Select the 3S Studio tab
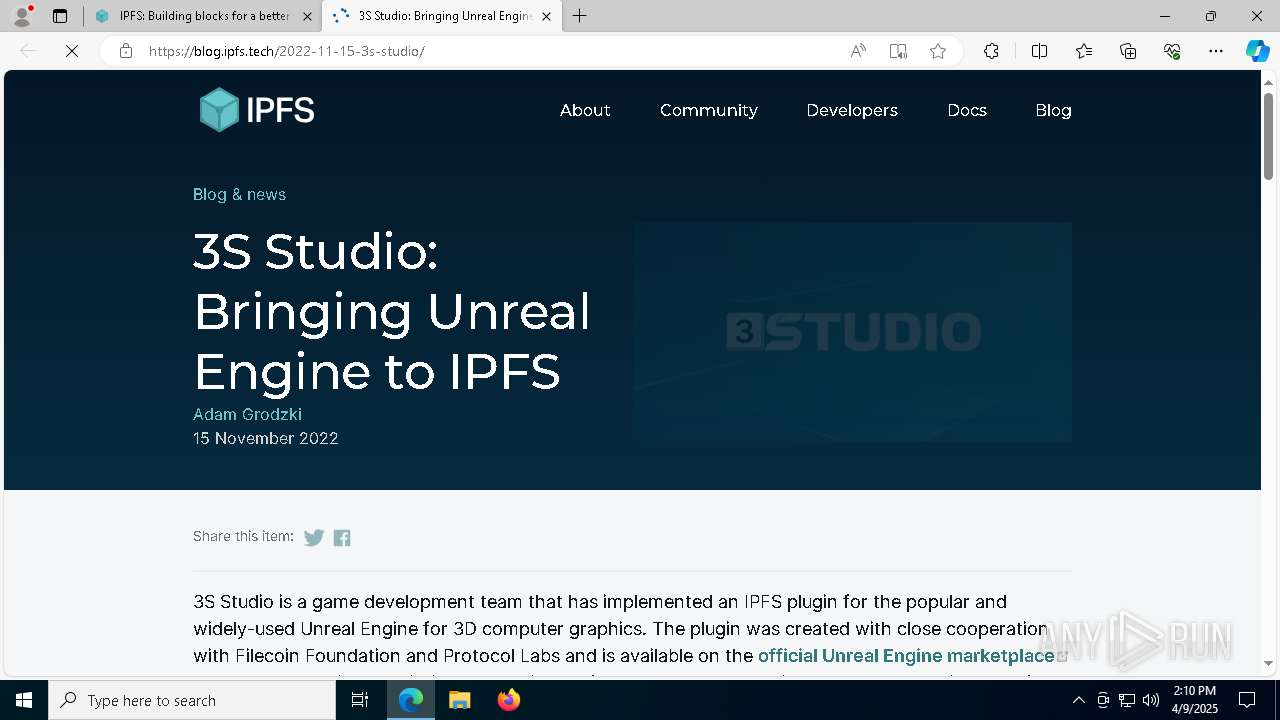The height and width of the screenshot is (720, 1280). 443,16
